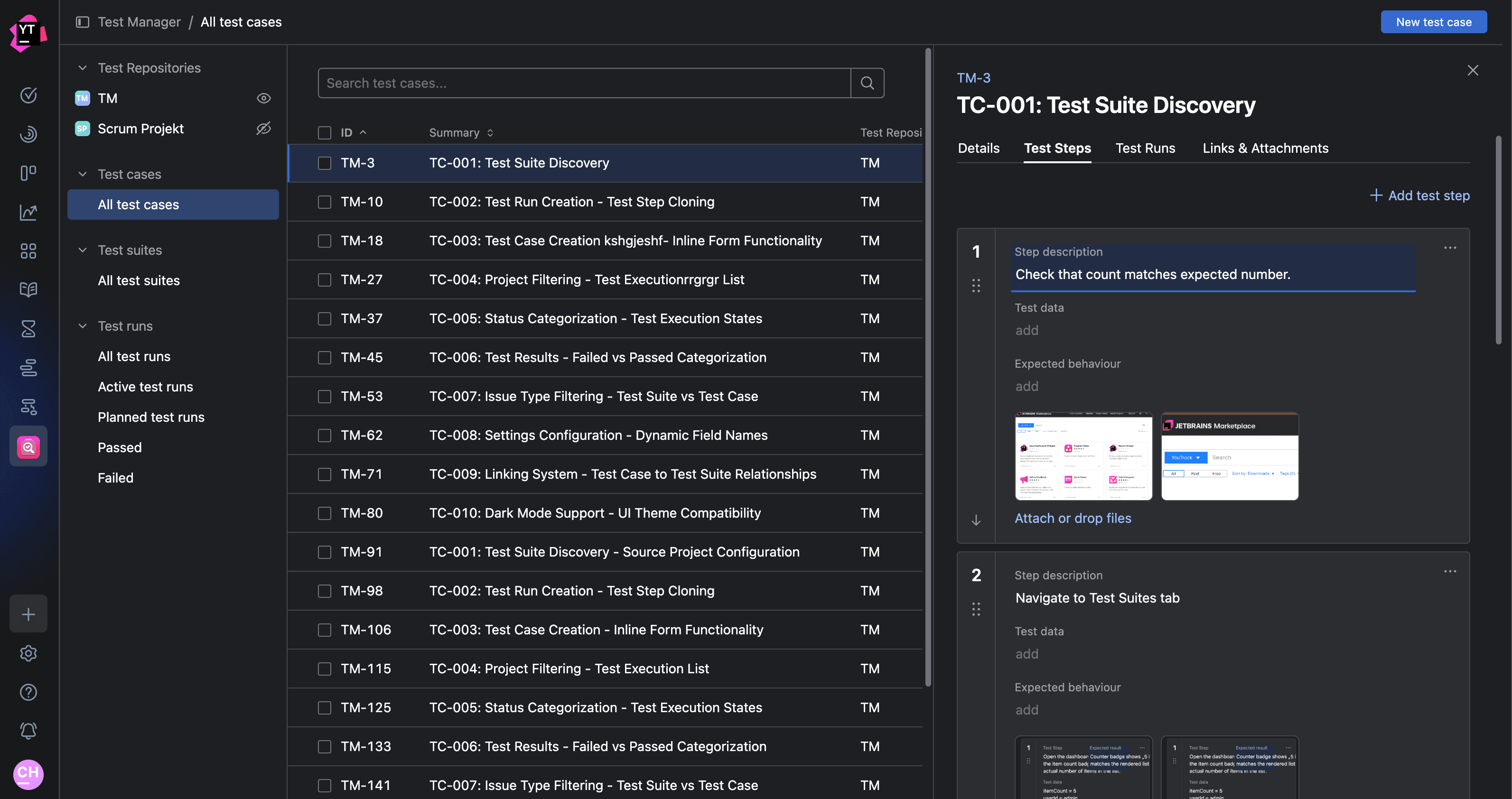1512x799 pixels.
Task: Click the New test case button
Action: tap(1433, 22)
